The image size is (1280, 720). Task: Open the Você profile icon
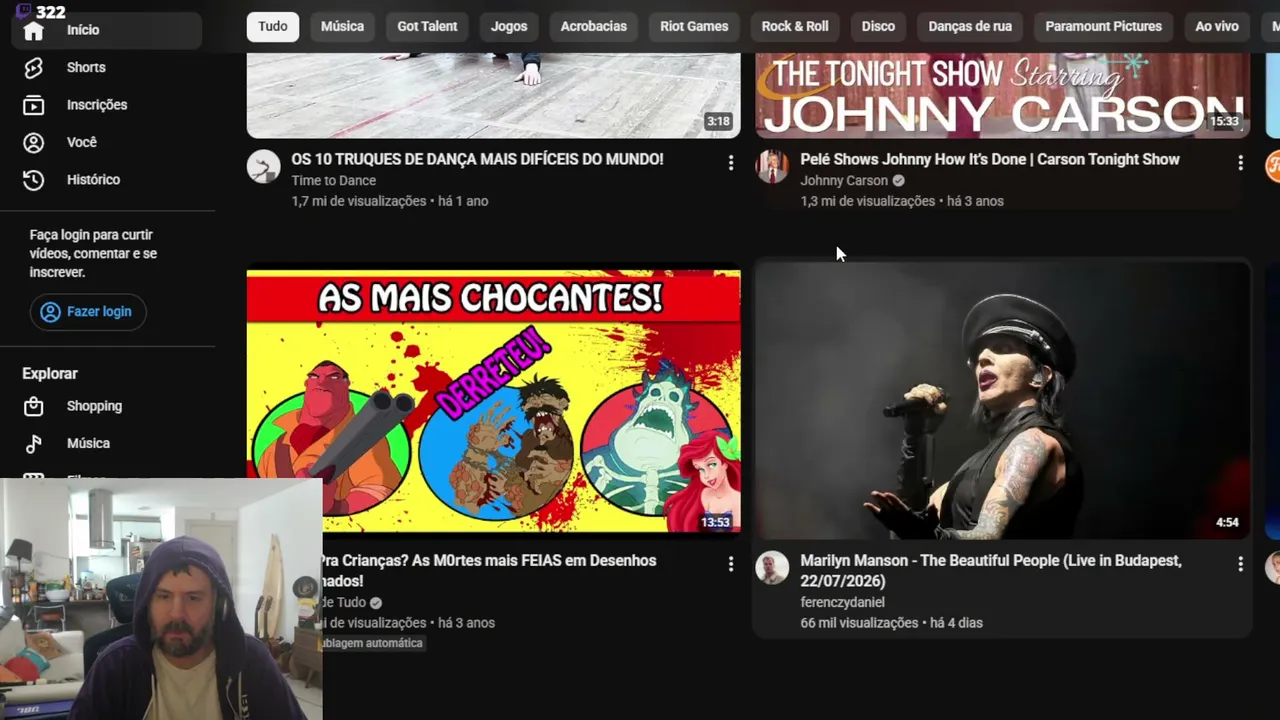(34, 142)
